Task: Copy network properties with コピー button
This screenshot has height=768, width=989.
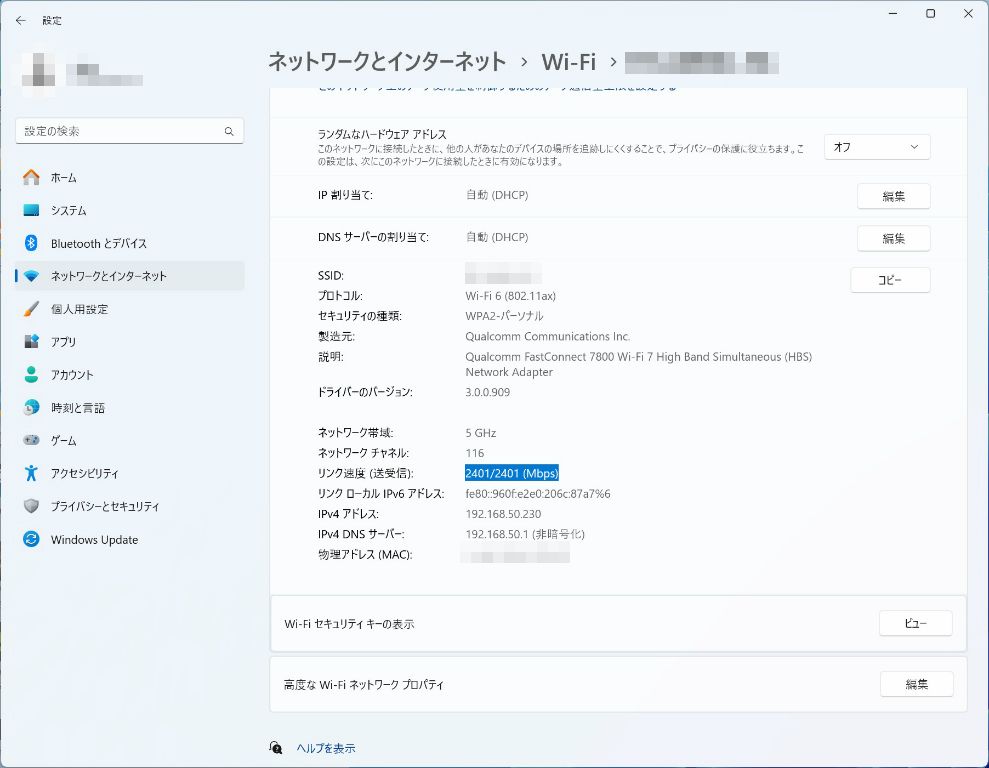Action: 889,280
